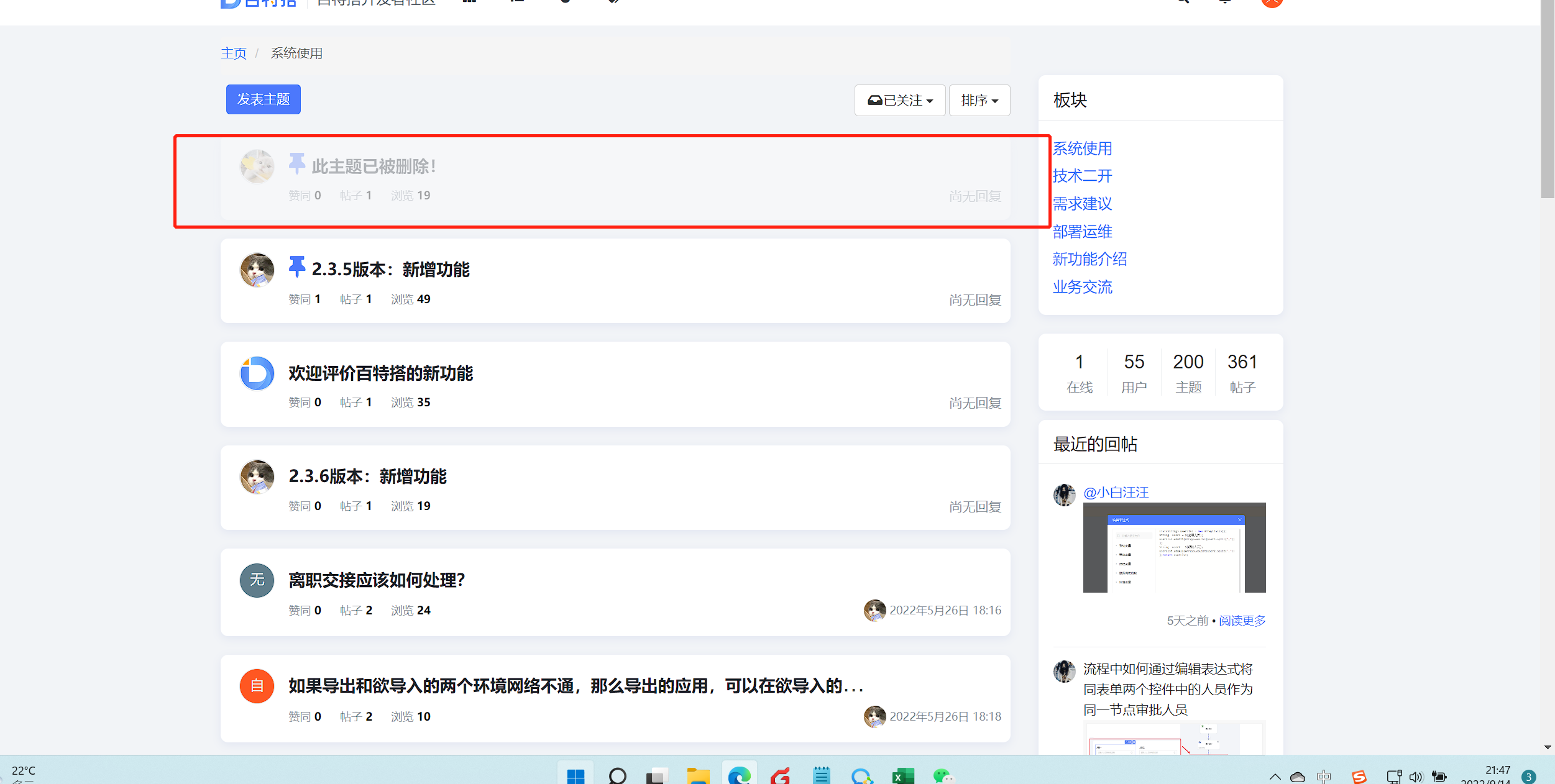The image size is (1555, 784).
Task: Open topic 欢迎评价百特搭的新功能
Action: pyautogui.click(x=380, y=373)
